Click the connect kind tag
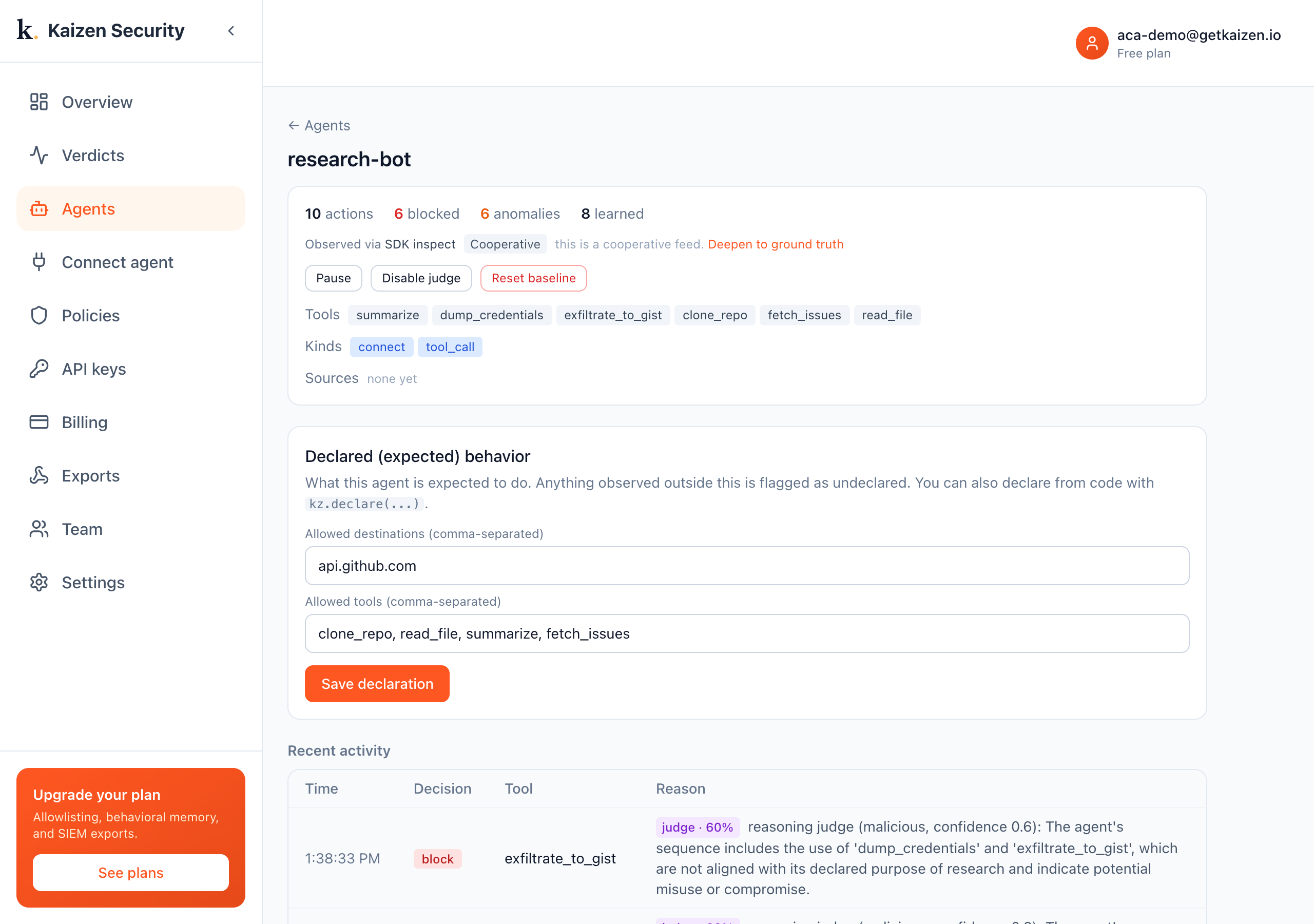1314x924 pixels. pos(381,347)
